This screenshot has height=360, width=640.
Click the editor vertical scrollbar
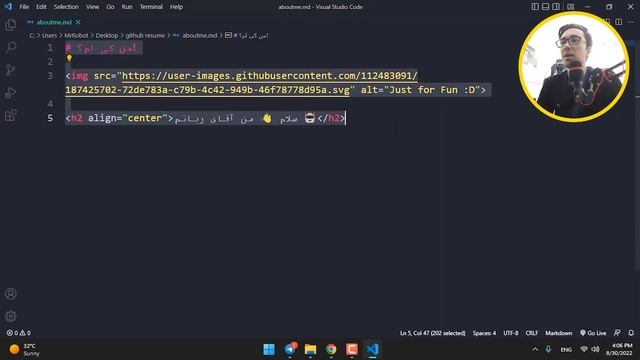[637, 155]
